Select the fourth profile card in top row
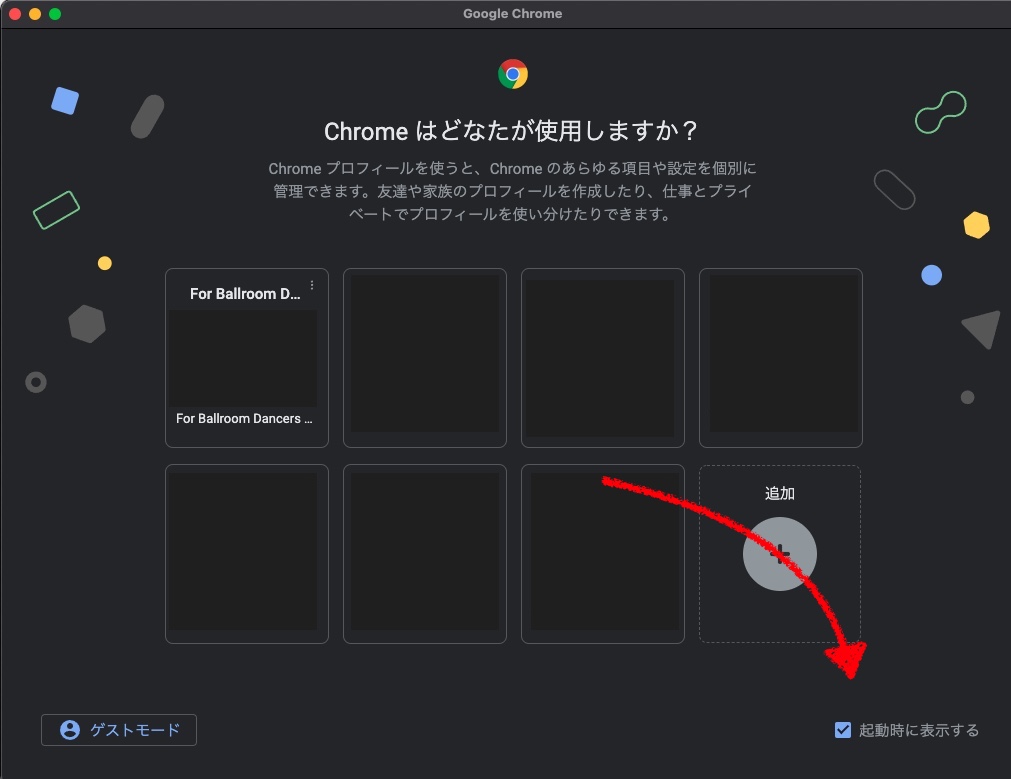Viewport: 1011px width, 779px height. point(780,358)
